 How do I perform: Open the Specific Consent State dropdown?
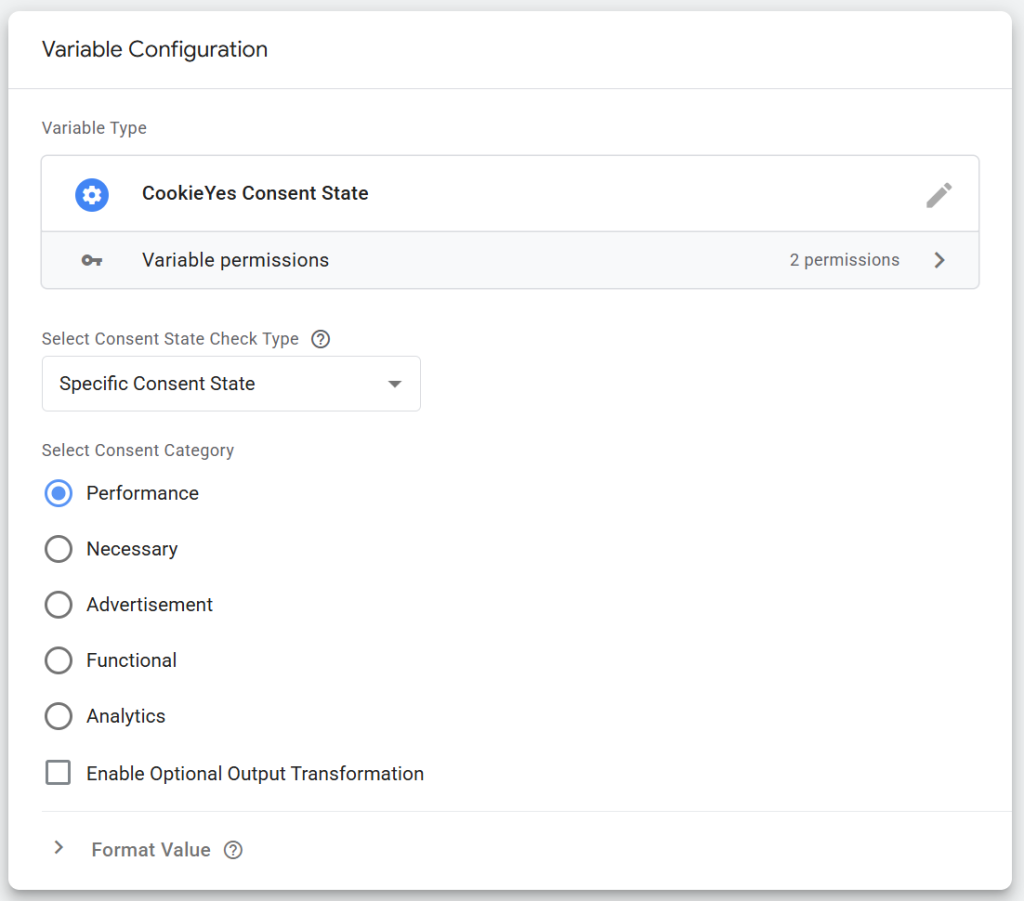click(231, 384)
